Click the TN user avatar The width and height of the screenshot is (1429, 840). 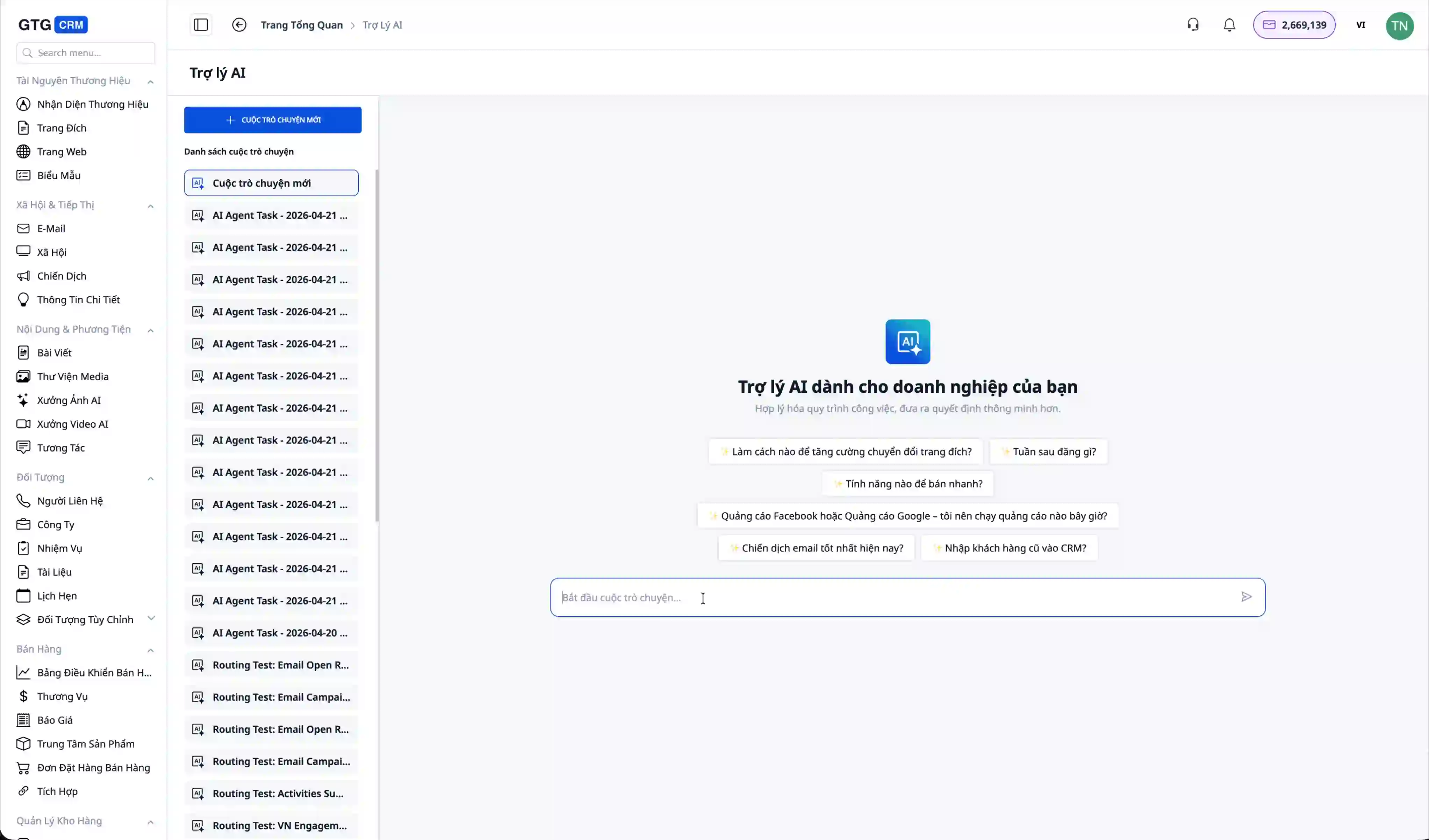pyautogui.click(x=1399, y=26)
